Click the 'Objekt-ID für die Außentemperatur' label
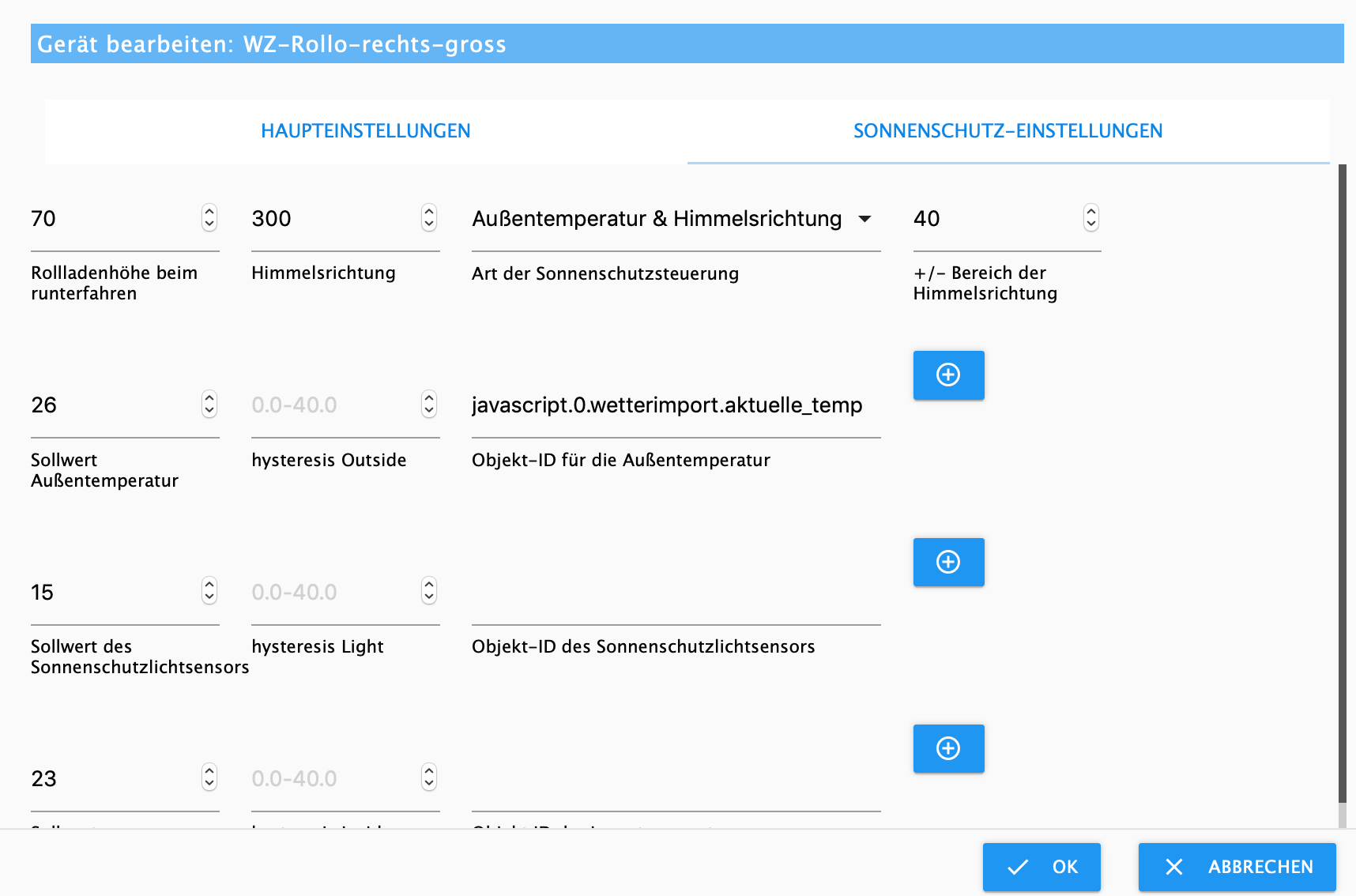Image resolution: width=1356 pixels, height=896 pixels. point(621,460)
